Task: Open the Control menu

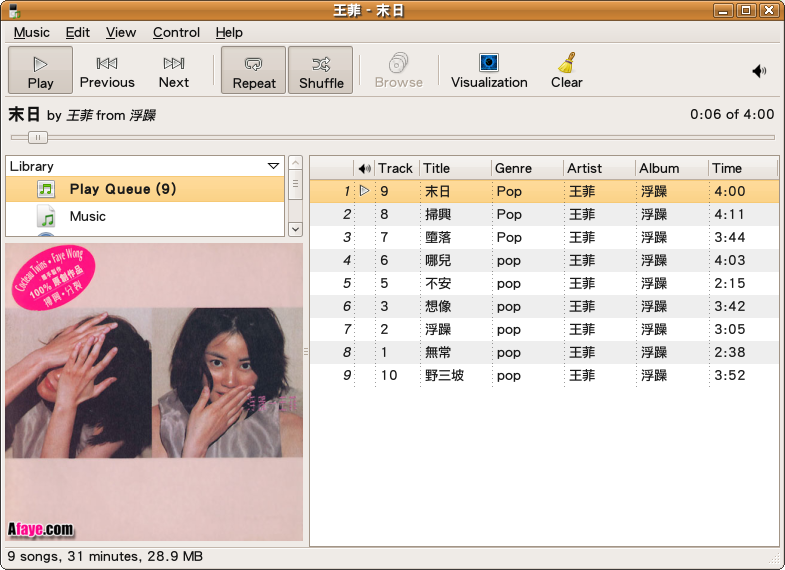Action: [x=176, y=32]
